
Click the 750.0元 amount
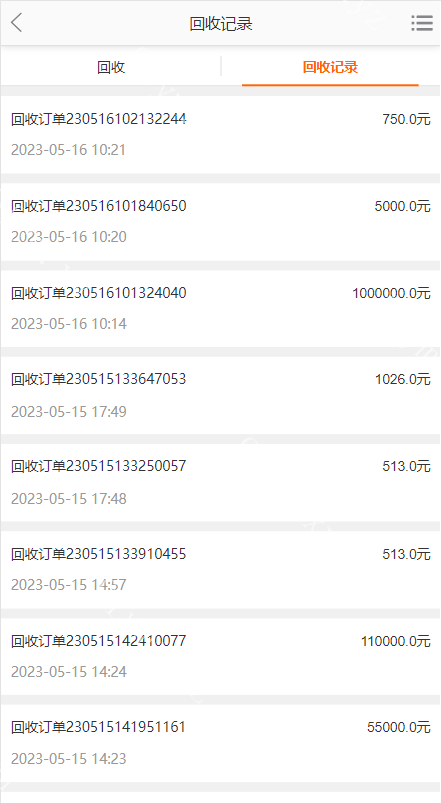coord(406,119)
